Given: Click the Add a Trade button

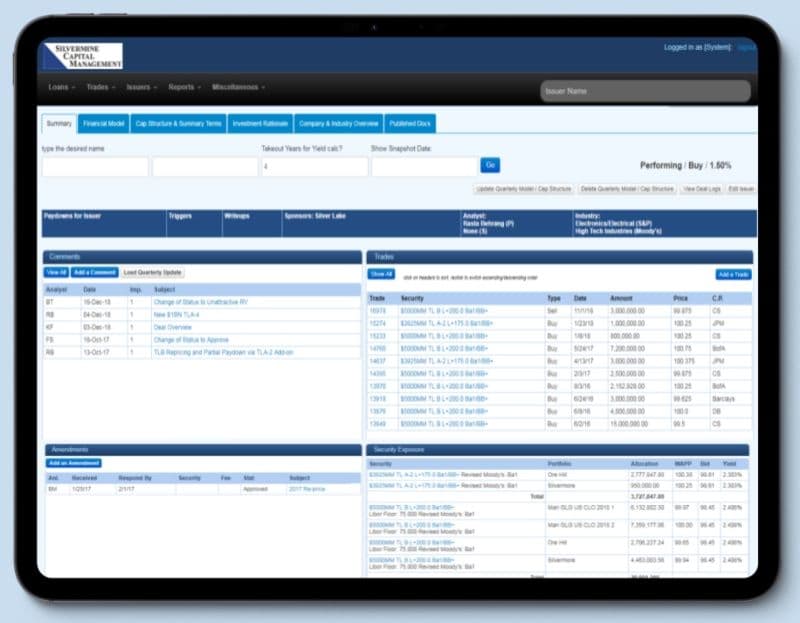Looking at the screenshot, I should [x=733, y=274].
